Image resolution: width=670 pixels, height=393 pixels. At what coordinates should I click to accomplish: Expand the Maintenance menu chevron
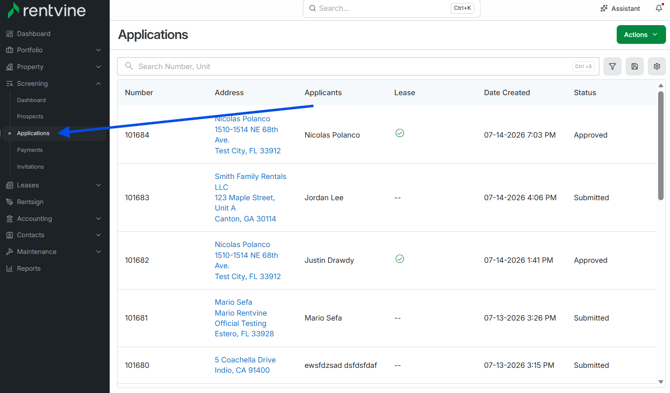[98, 252]
